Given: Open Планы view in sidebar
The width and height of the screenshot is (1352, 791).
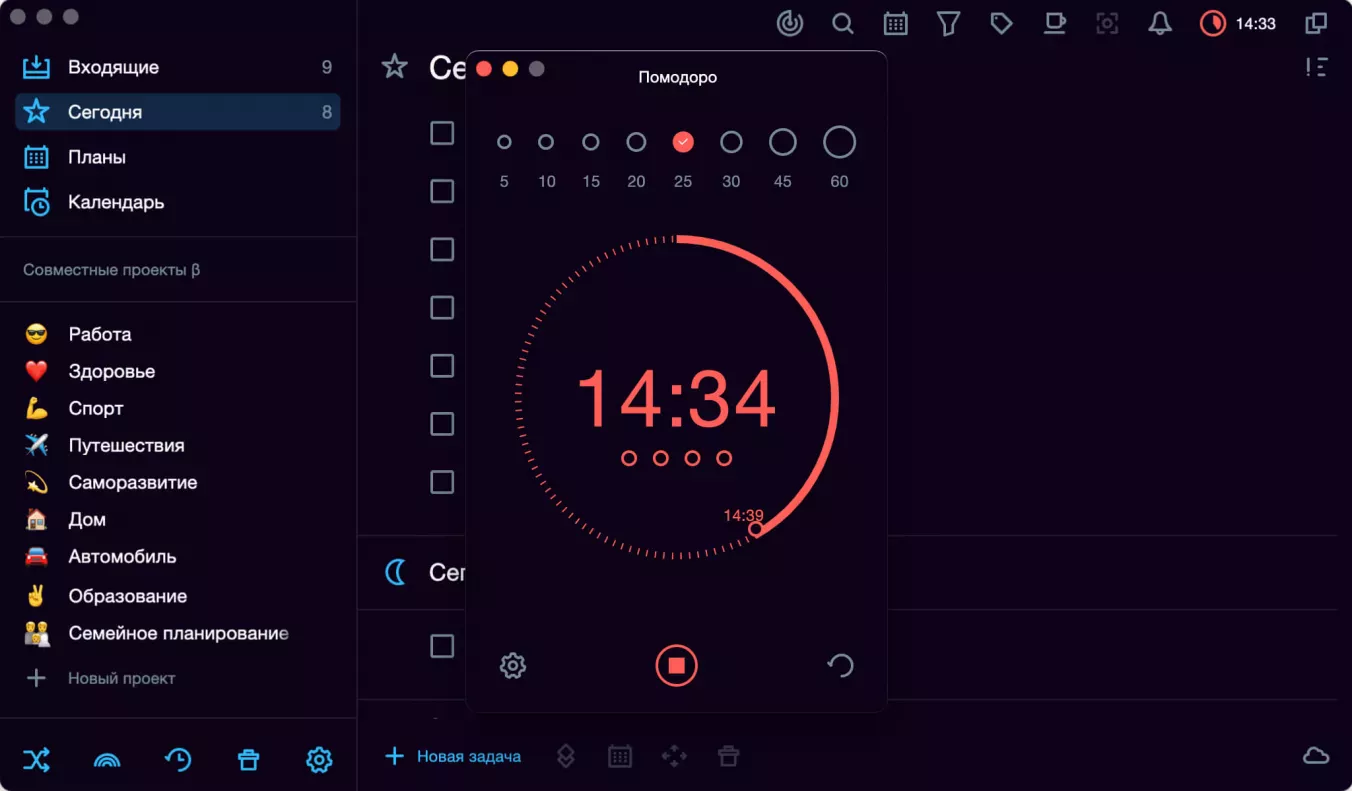Looking at the screenshot, I should (178, 157).
